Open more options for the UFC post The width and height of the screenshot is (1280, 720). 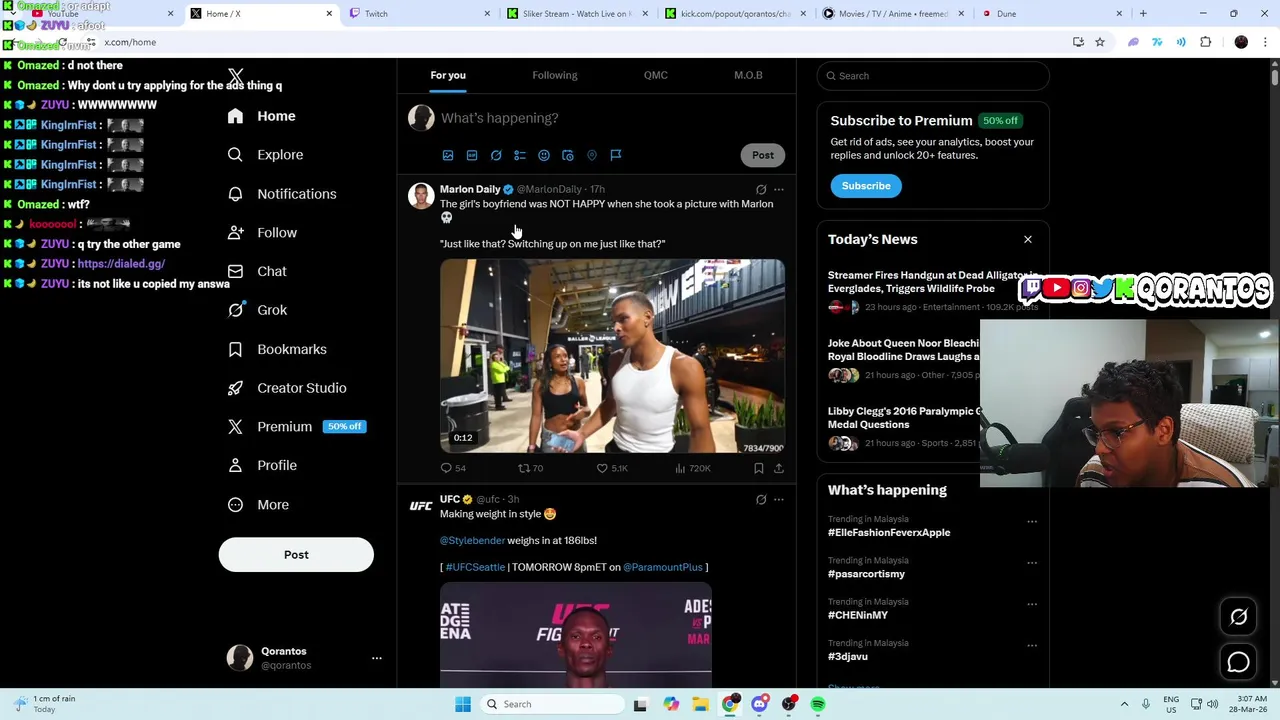pyautogui.click(x=779, y=499)
